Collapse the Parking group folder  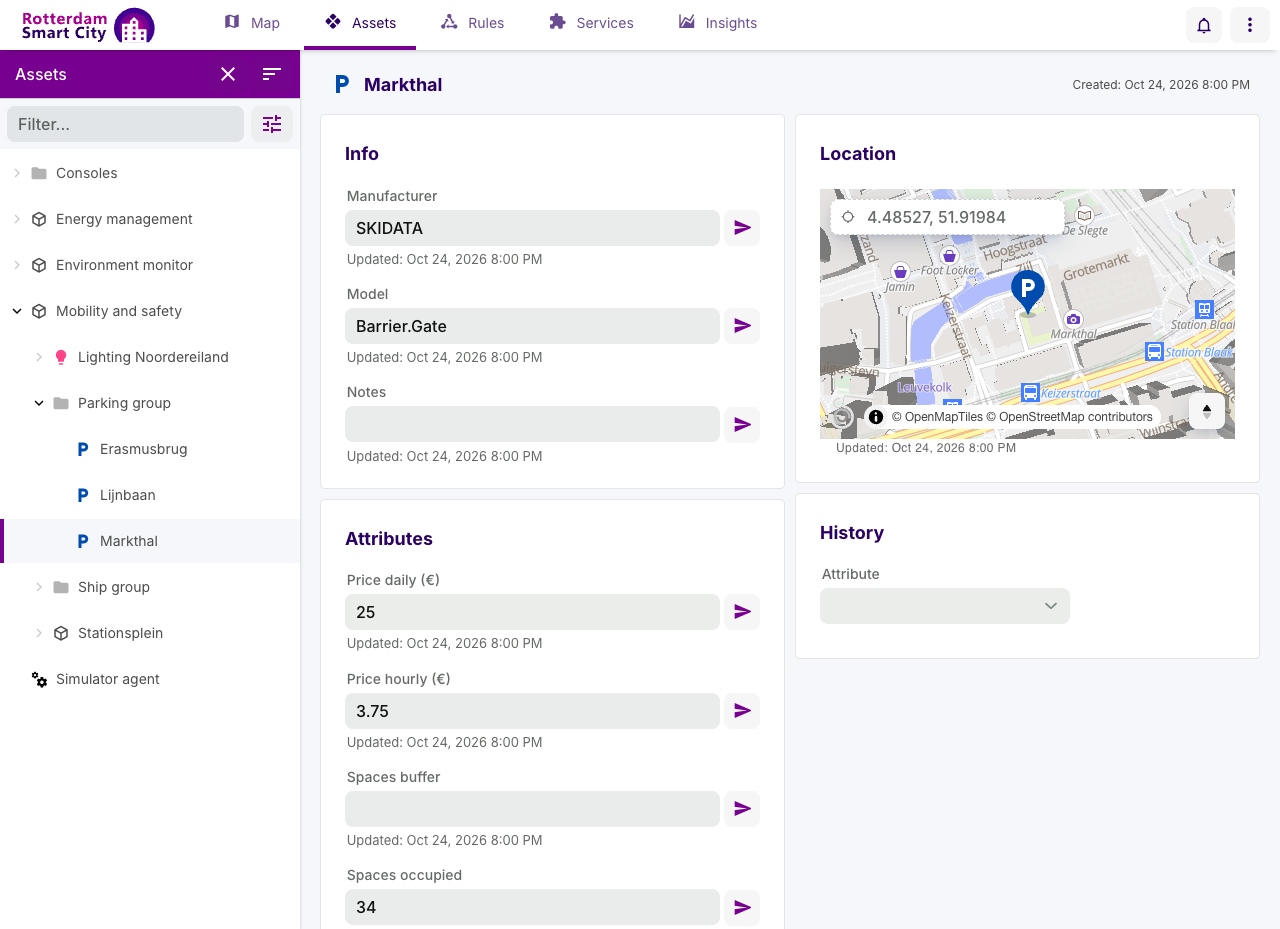39,403
